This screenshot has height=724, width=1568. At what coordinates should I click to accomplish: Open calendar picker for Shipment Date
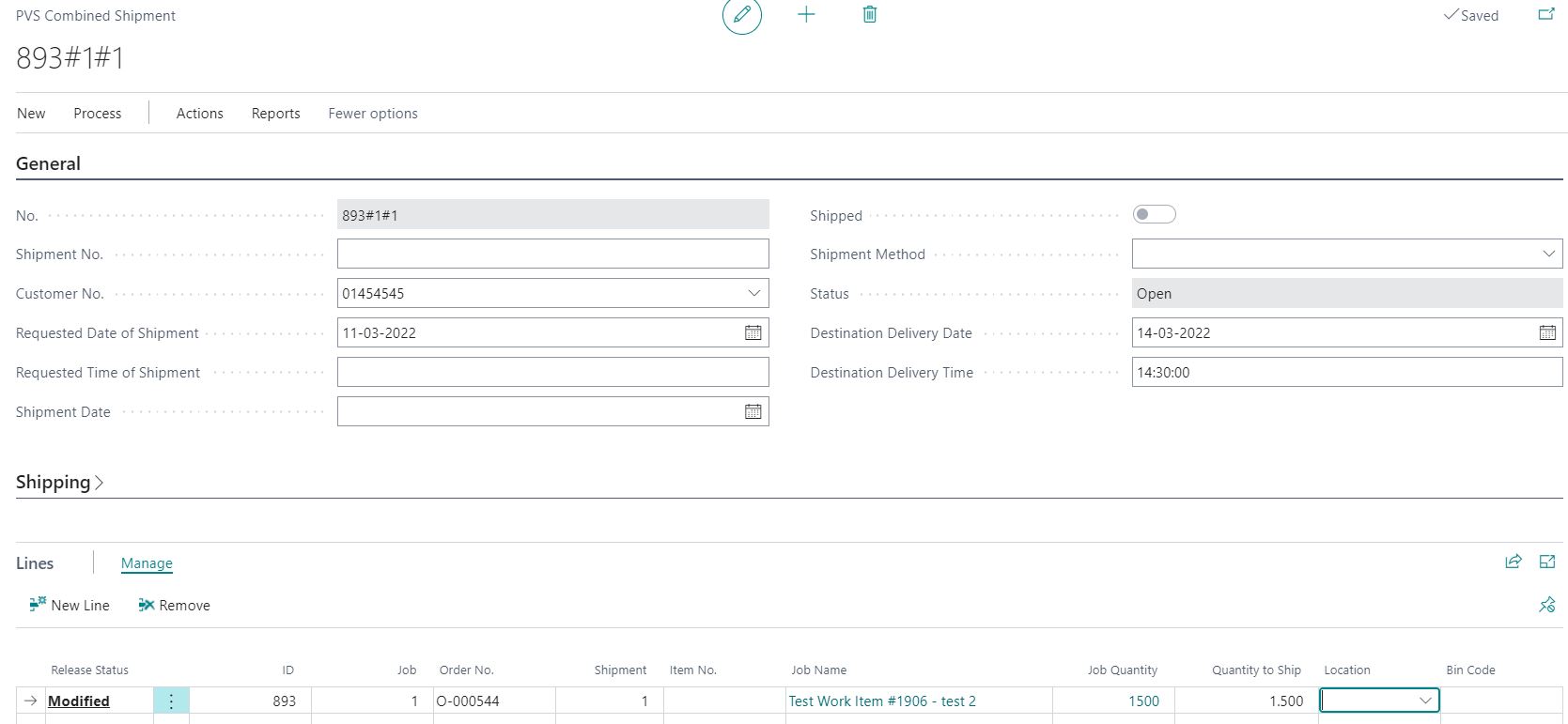coord(753,411)
